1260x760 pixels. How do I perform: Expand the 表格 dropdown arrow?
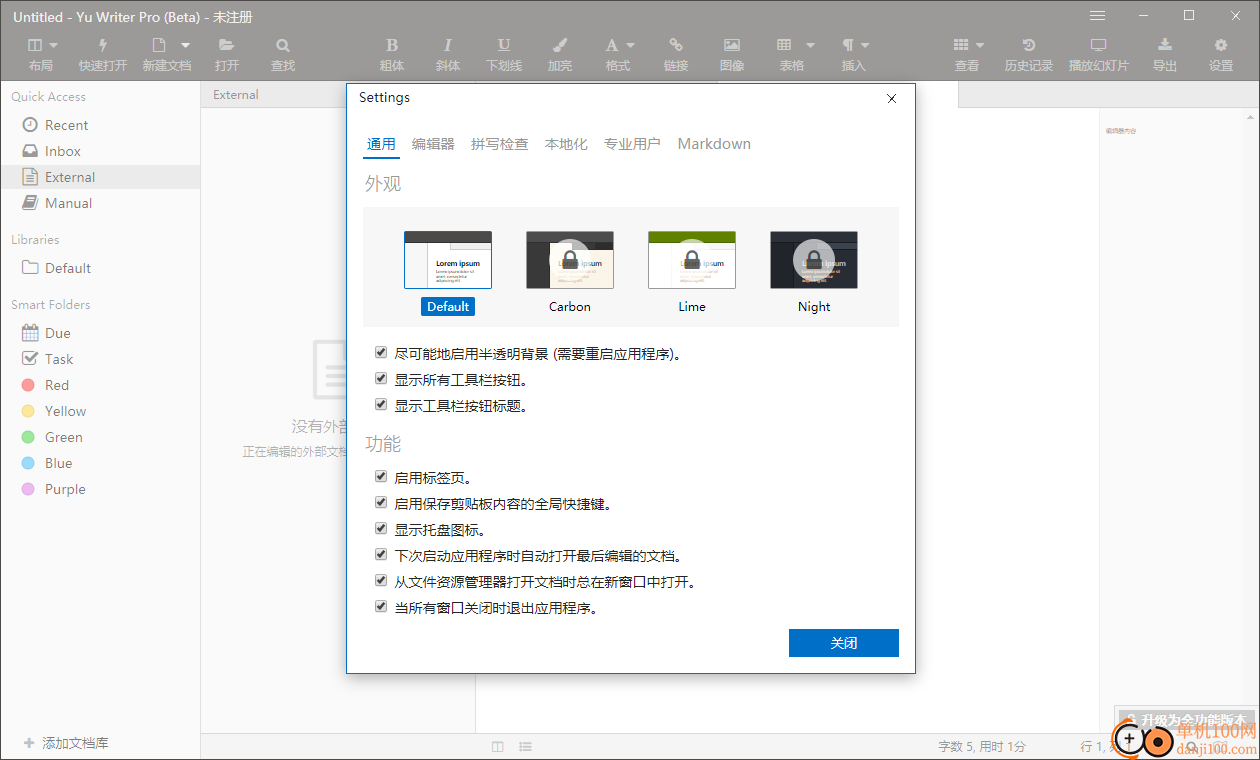[810, 45]
